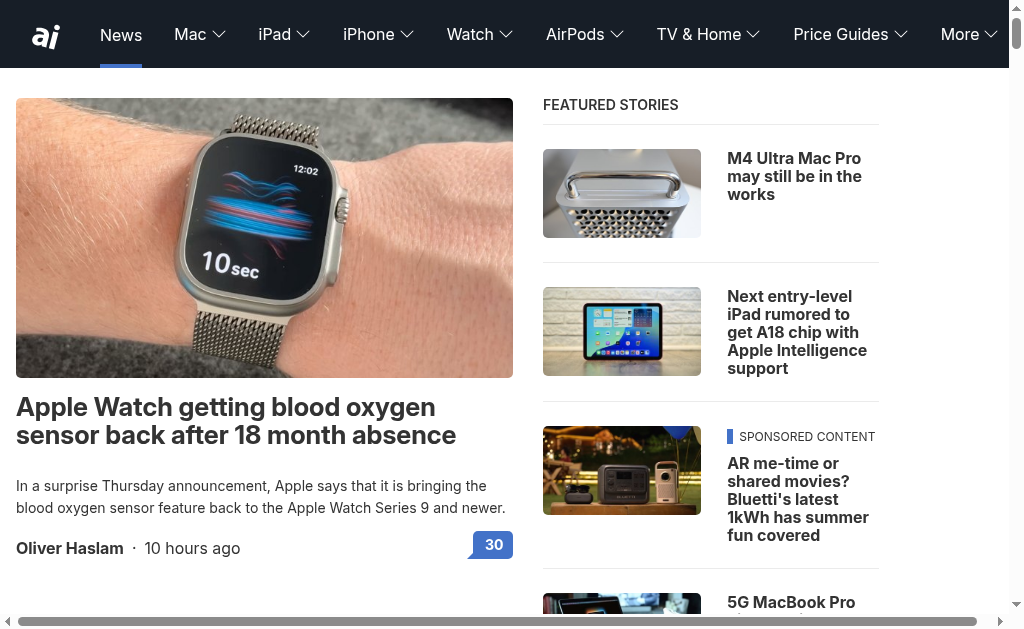Open the M4 Ultra Mac Pro story
1024x629 pixels.
coord(794,176)
